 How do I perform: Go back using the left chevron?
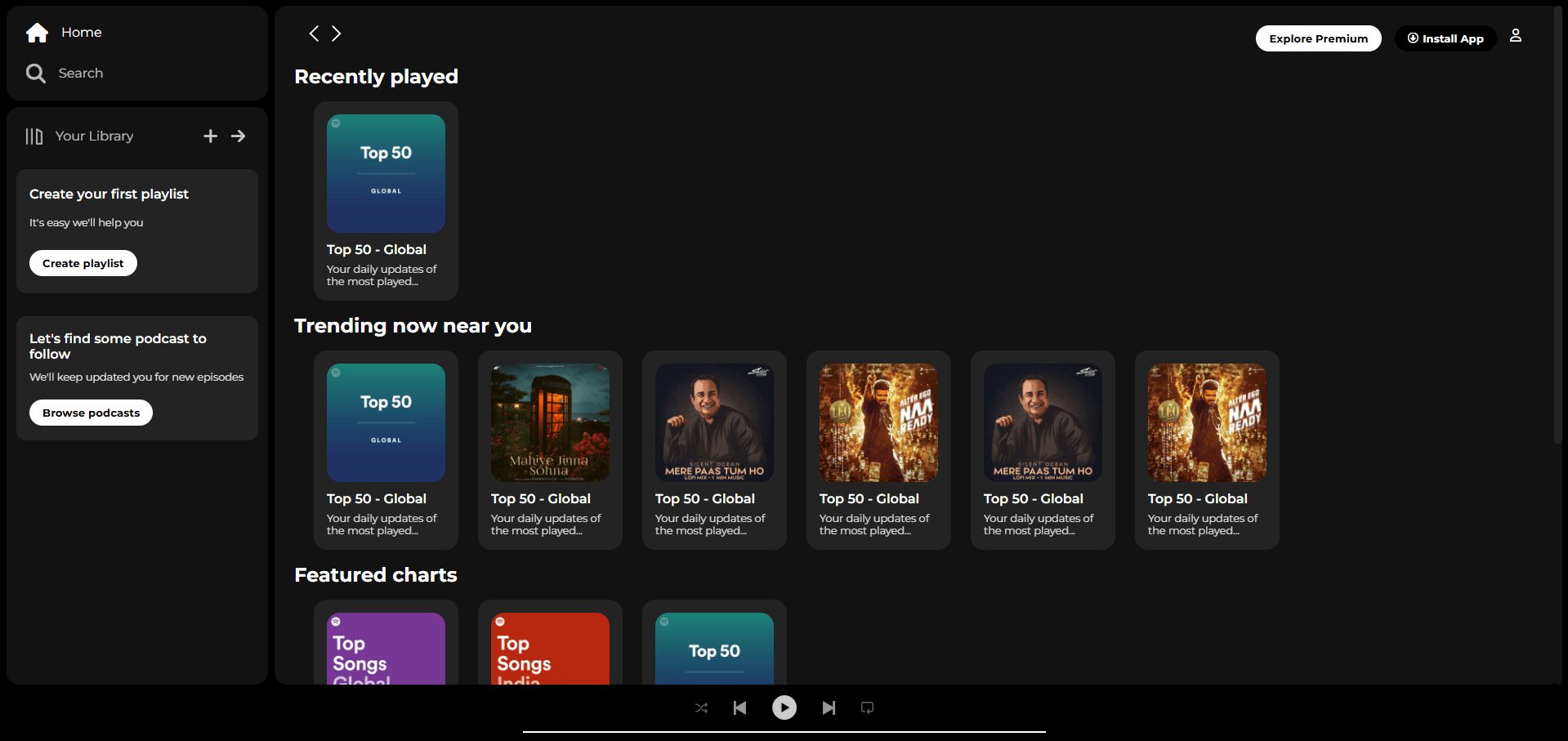[x=314, y=33]
